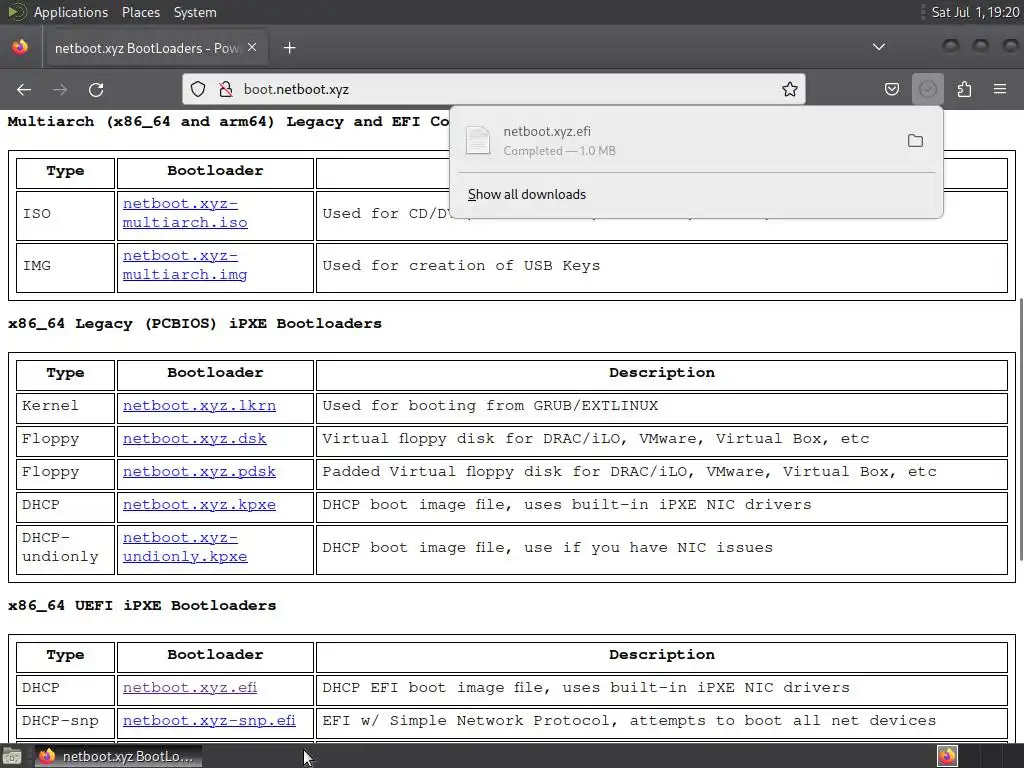
Task: Click 'Used for booting from GRUB/EXTLINUX' cell
Action: point(662,406)
